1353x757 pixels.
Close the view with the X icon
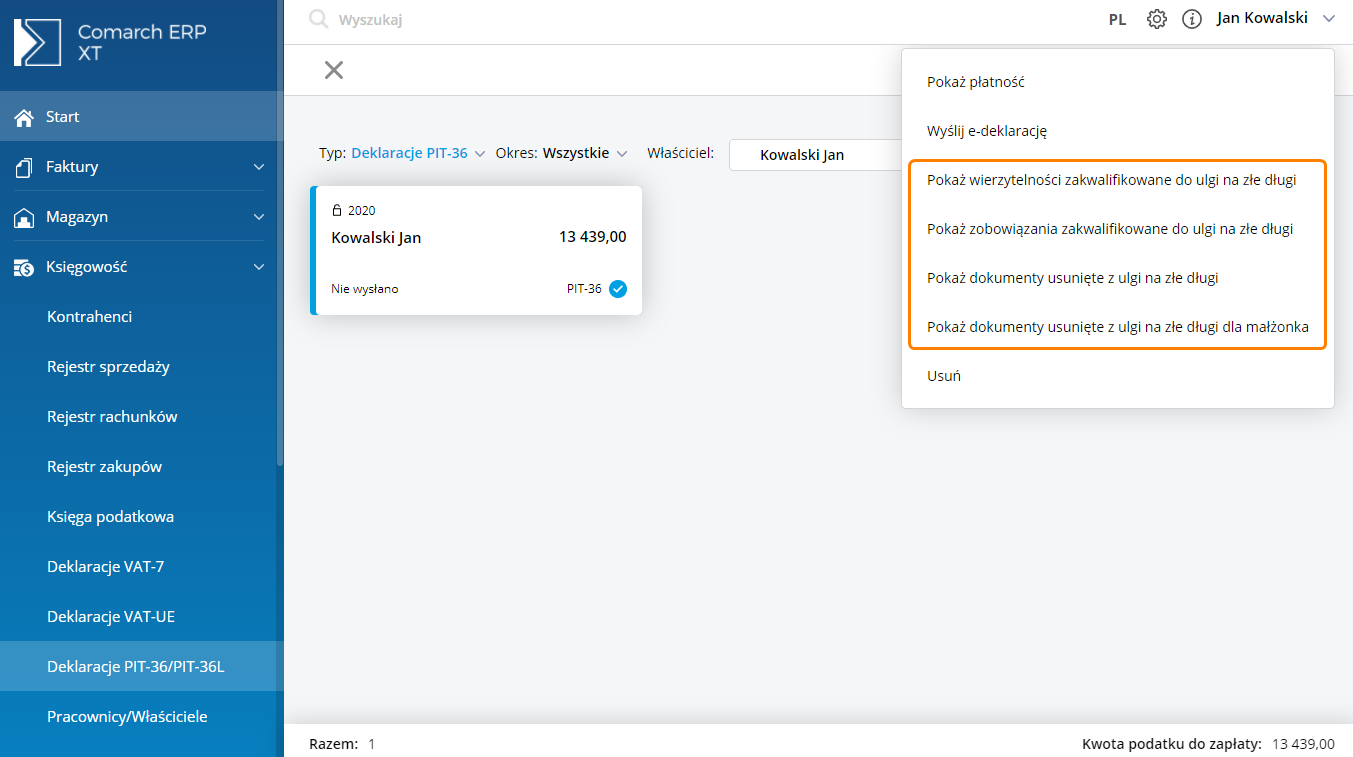click(x=334, y=70)
